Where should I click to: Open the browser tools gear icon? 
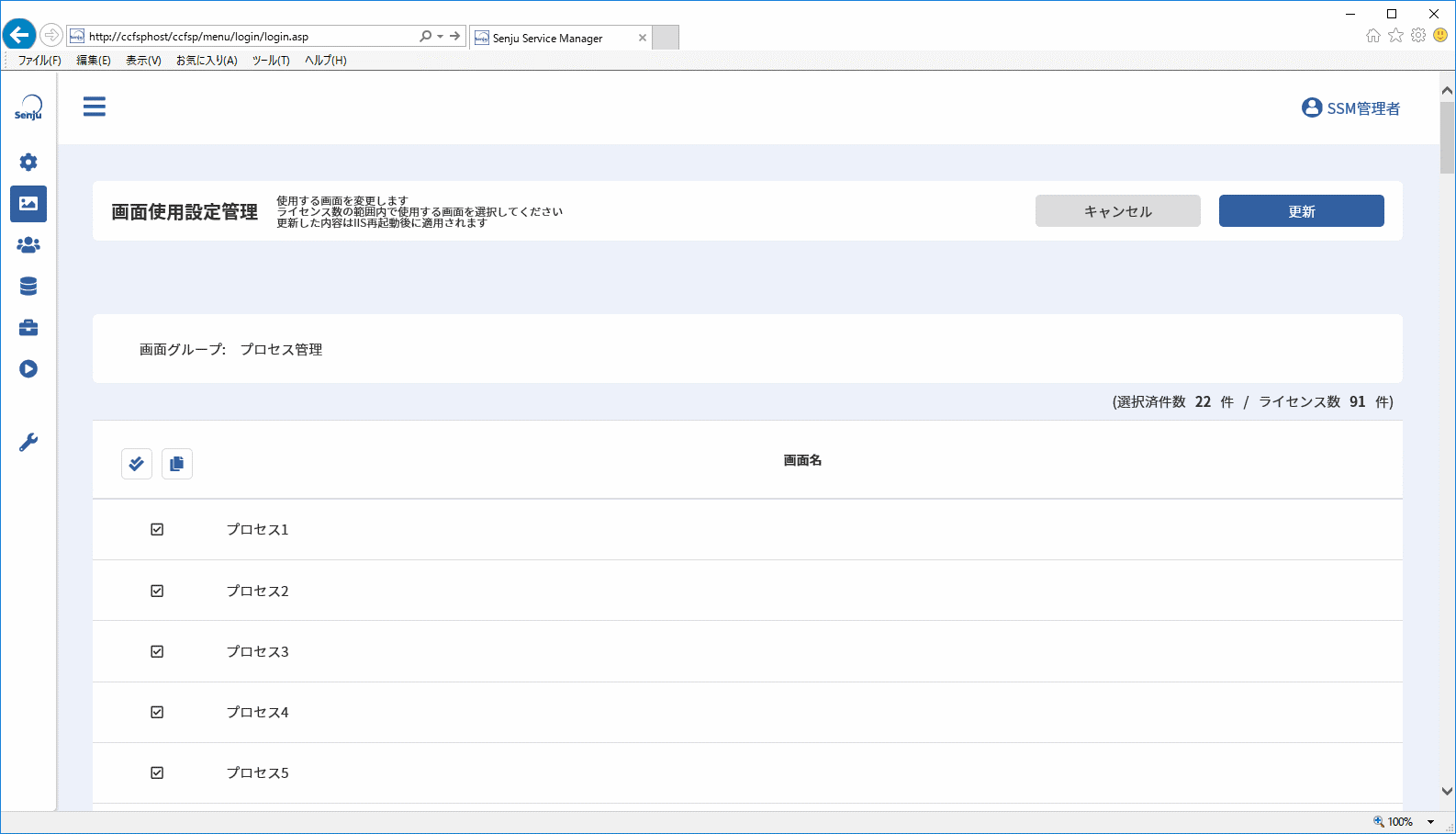tap(1418, 36)
